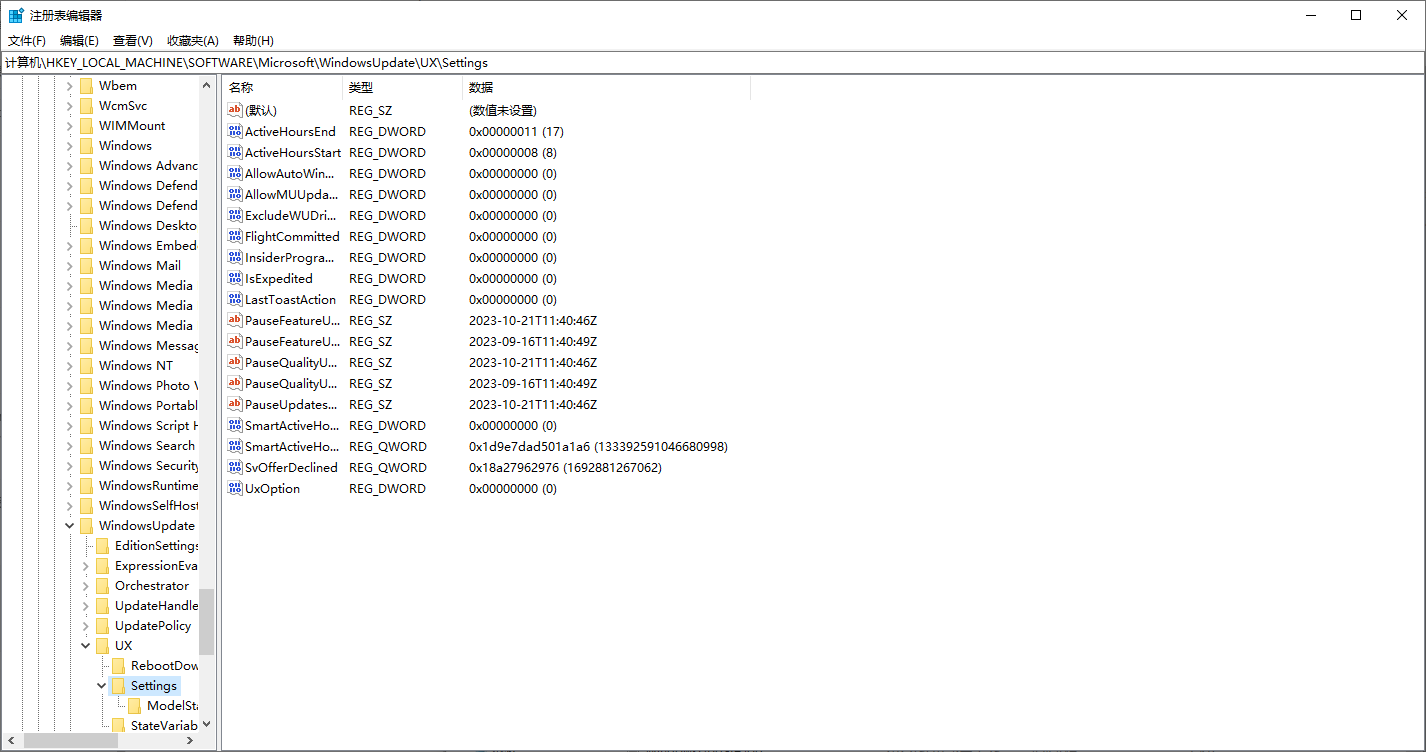Screen dimensions: 1426x752
Task: Open the 查看(V) menu
Action: (x=133, y=40)
